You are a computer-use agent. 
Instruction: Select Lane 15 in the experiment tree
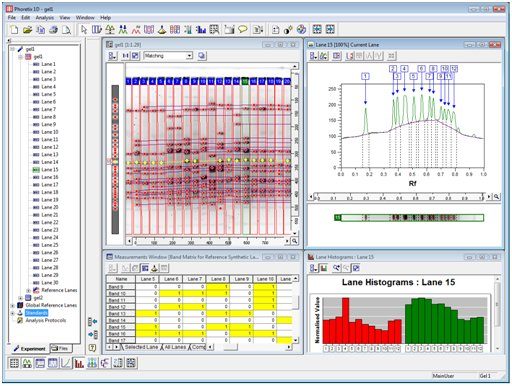pos(50,169)
